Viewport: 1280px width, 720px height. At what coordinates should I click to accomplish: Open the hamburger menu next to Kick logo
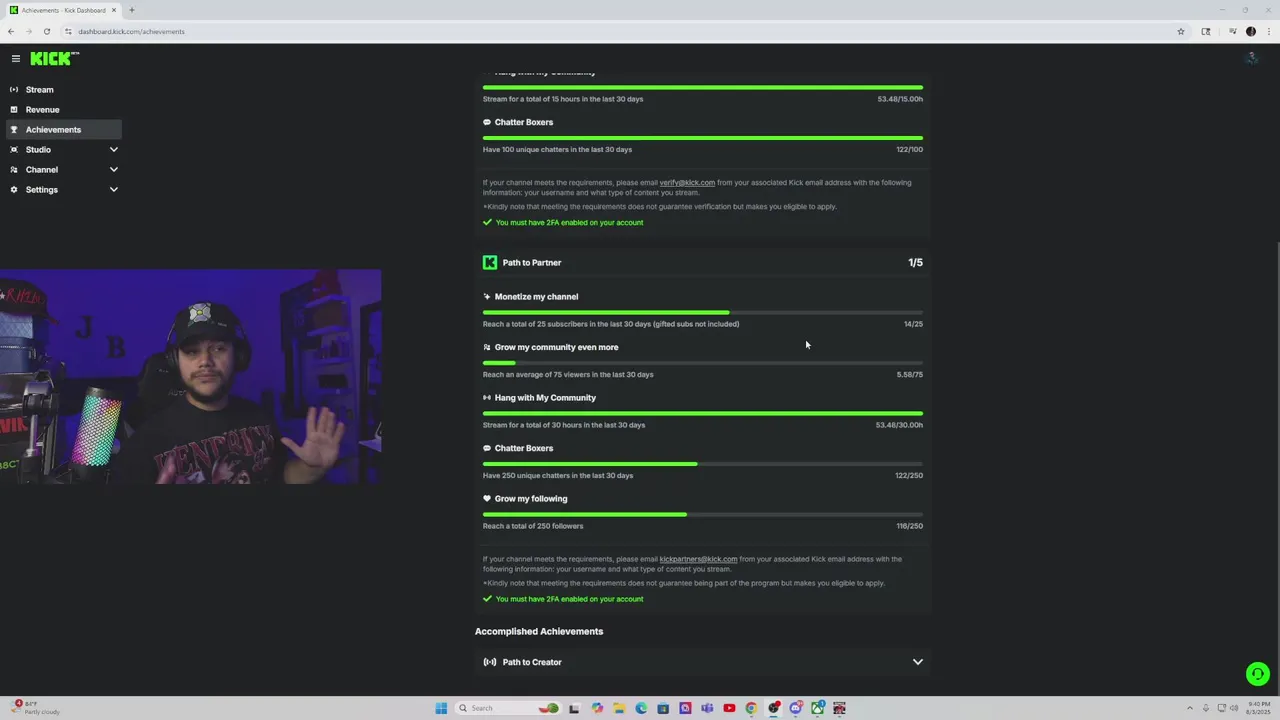[x=15, y=59]
